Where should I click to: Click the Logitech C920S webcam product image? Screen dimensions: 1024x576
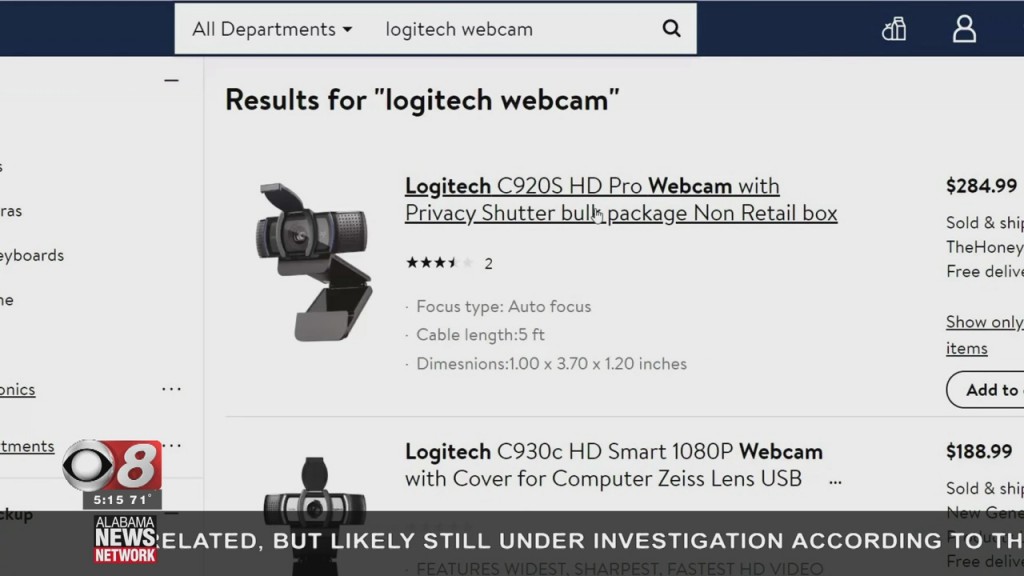click(x=313, y=261)
